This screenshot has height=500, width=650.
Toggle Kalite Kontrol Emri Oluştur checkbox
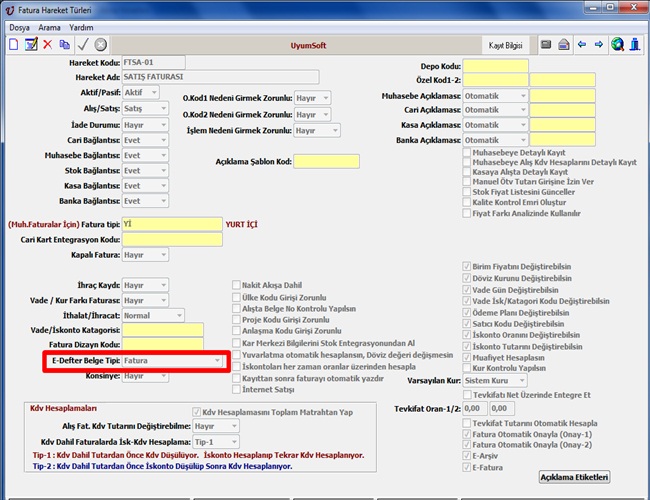coord(467,202)
